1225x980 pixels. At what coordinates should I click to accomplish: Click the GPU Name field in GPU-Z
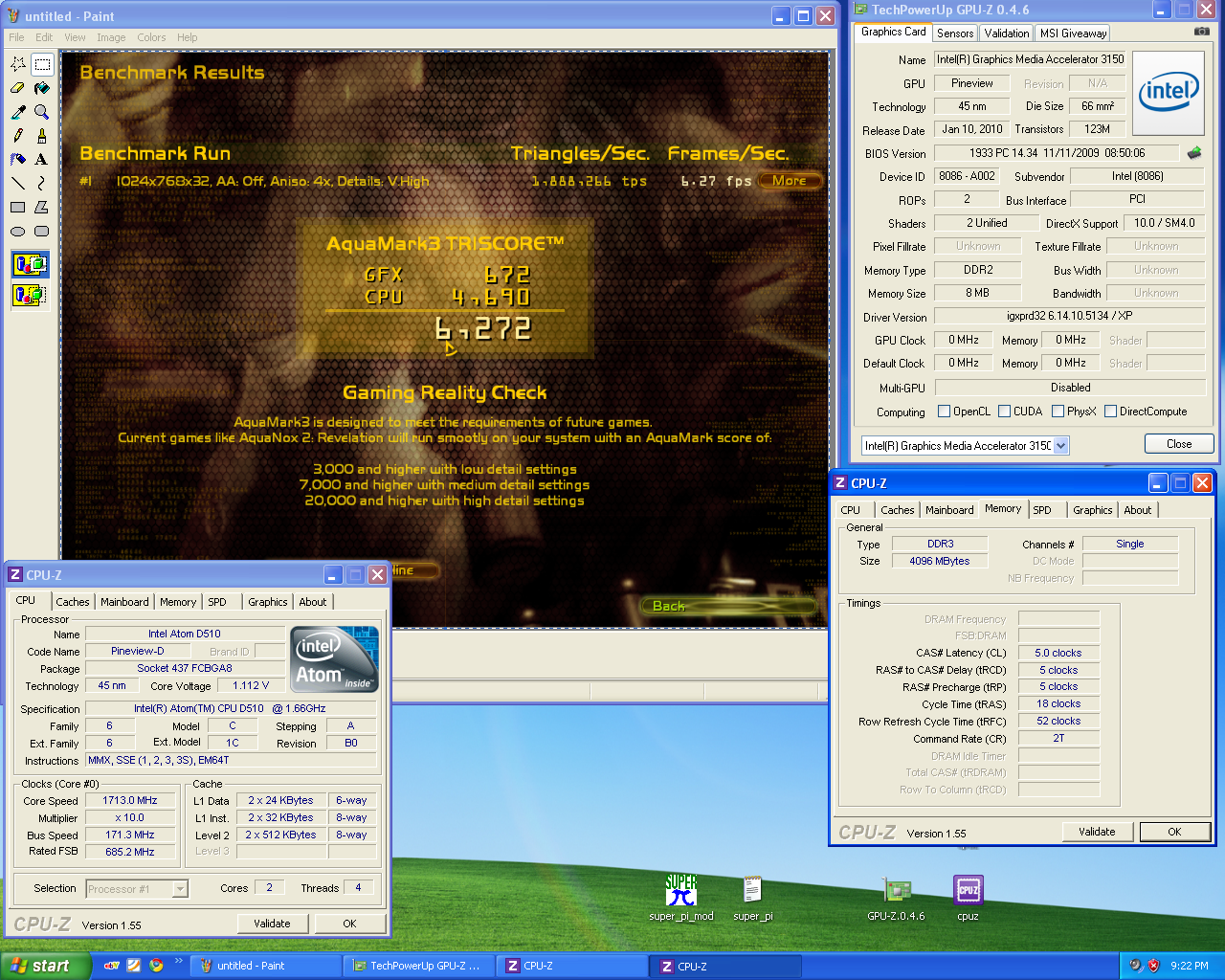pos(1033,59)
